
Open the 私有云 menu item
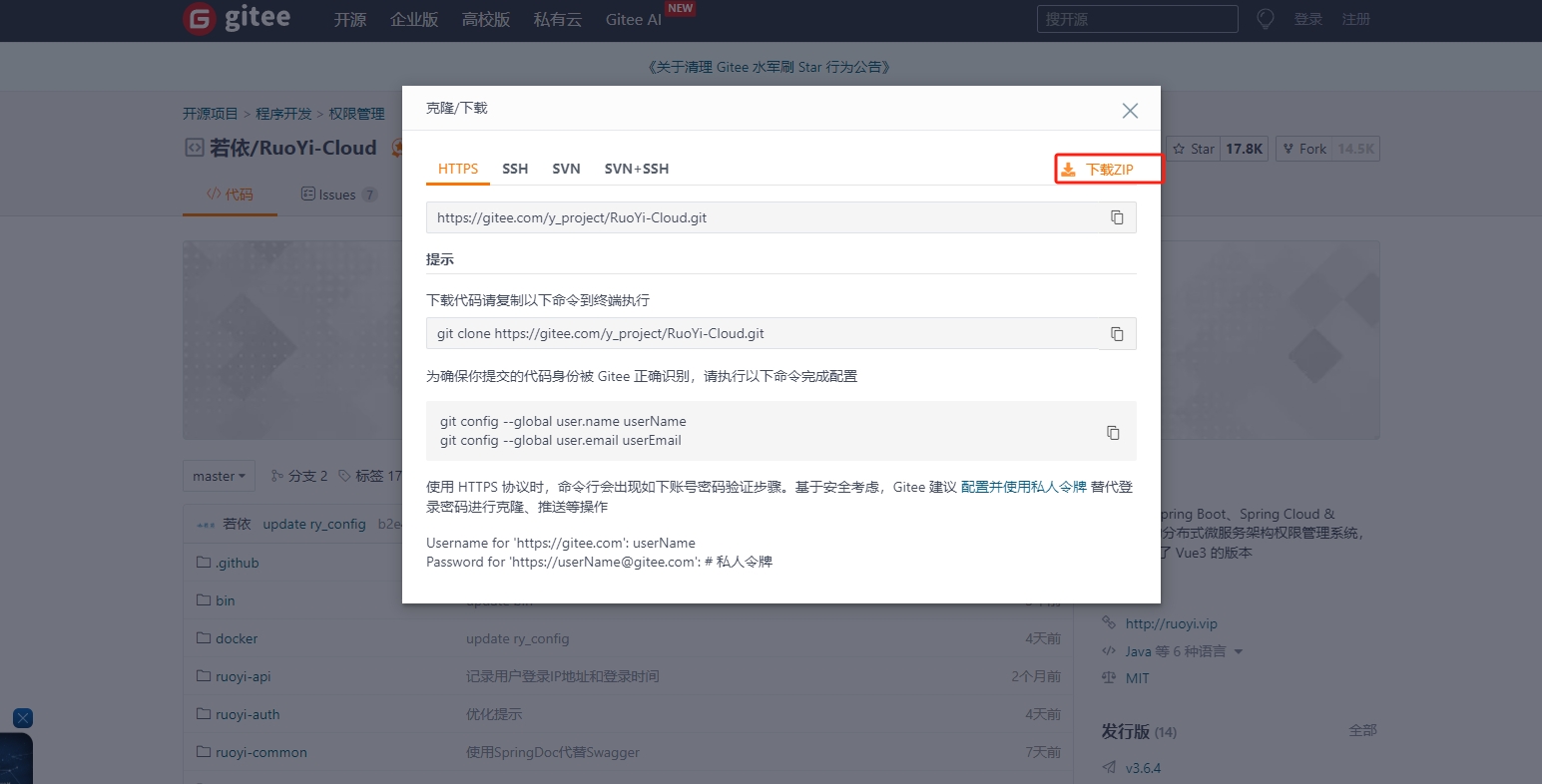pyautogui.click(x=558, y=20)
